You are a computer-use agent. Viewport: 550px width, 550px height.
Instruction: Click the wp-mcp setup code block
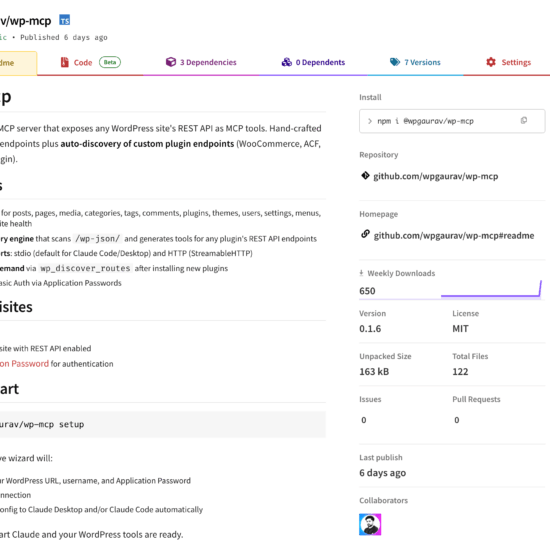[x=163, y=424]
